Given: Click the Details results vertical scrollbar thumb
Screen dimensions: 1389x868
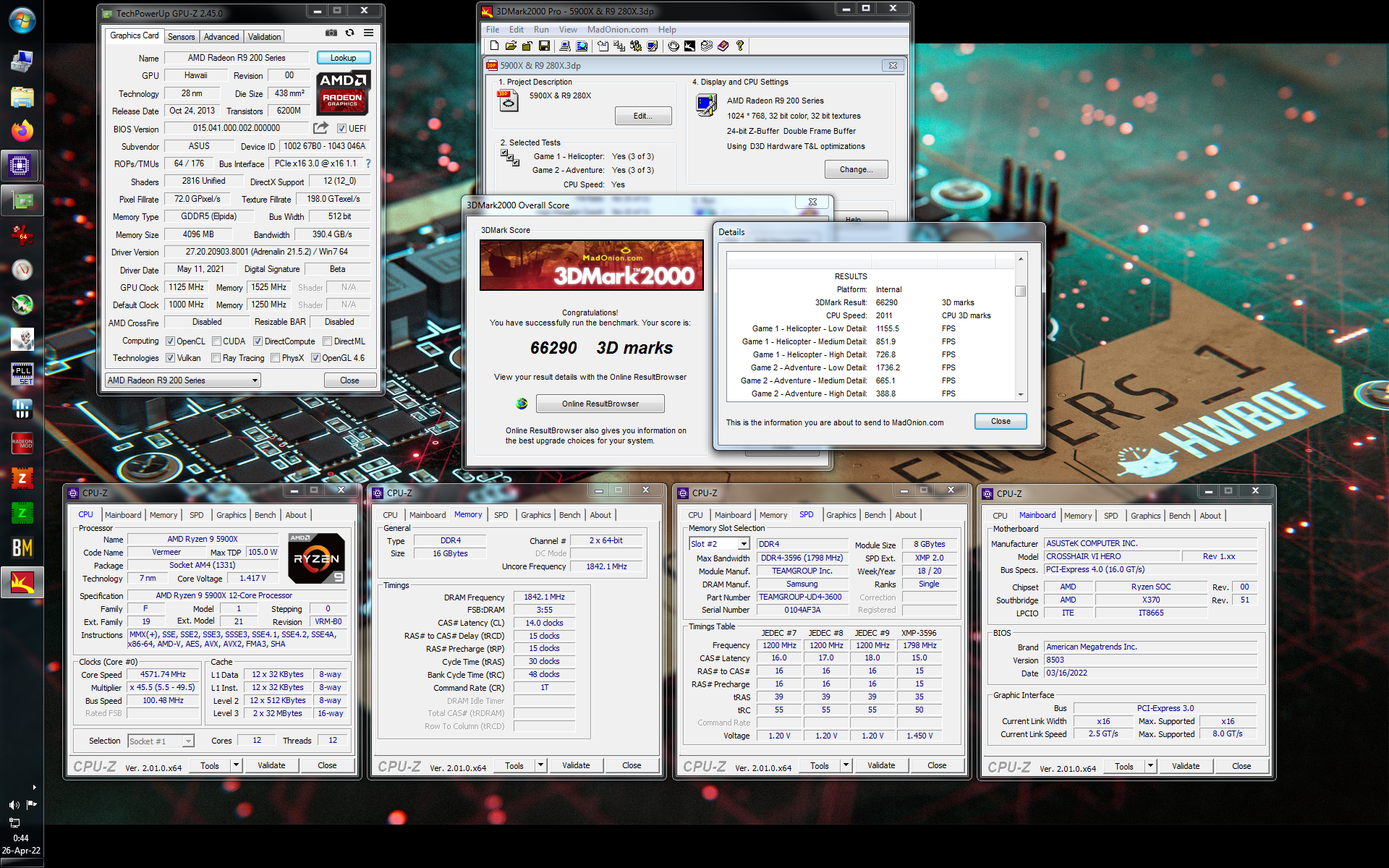Looking at the screenshot, I should coord(1021,291).
